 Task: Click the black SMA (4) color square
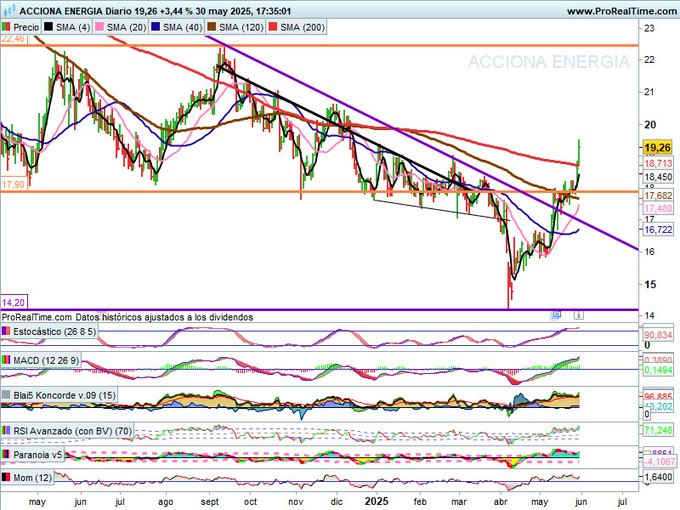49,27
